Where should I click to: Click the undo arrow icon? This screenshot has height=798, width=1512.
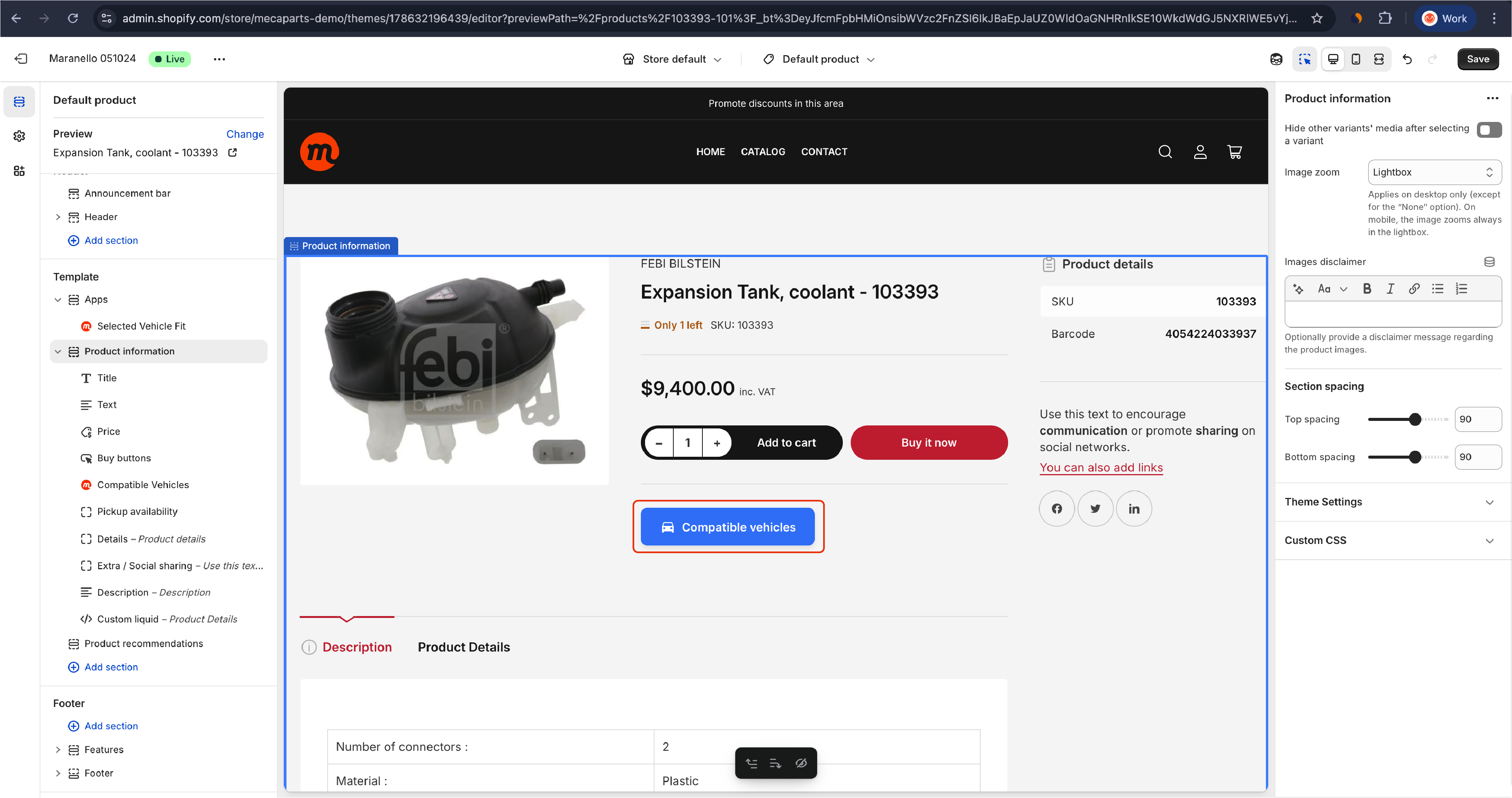[1407, 59]
